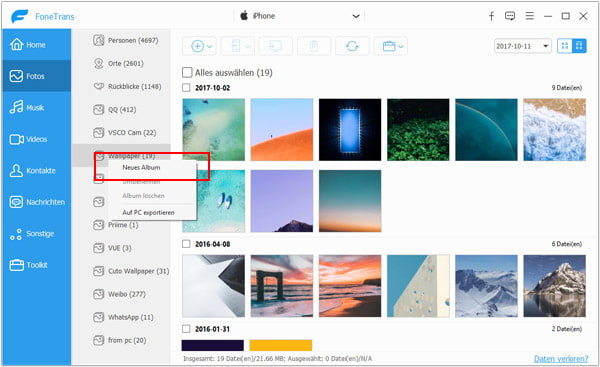The width and height of the screenshot is (600, 367).
Task: Open the hamburger menu icon
Action: [530, 16]
